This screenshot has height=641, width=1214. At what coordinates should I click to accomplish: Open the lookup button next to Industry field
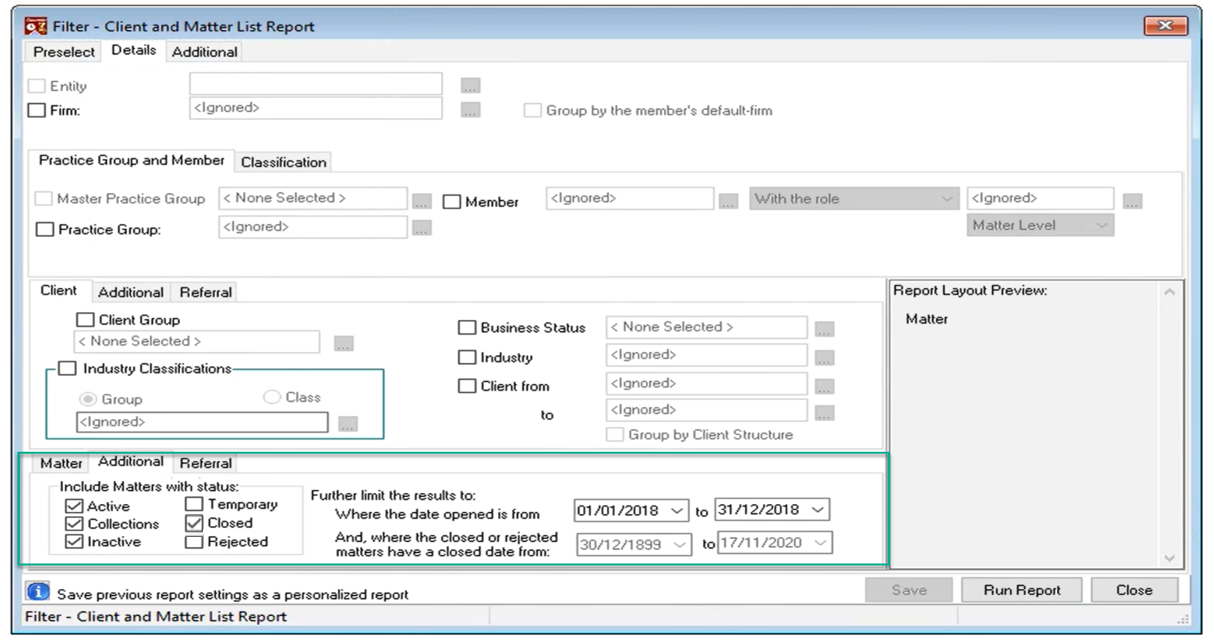[x=824, y=355]
